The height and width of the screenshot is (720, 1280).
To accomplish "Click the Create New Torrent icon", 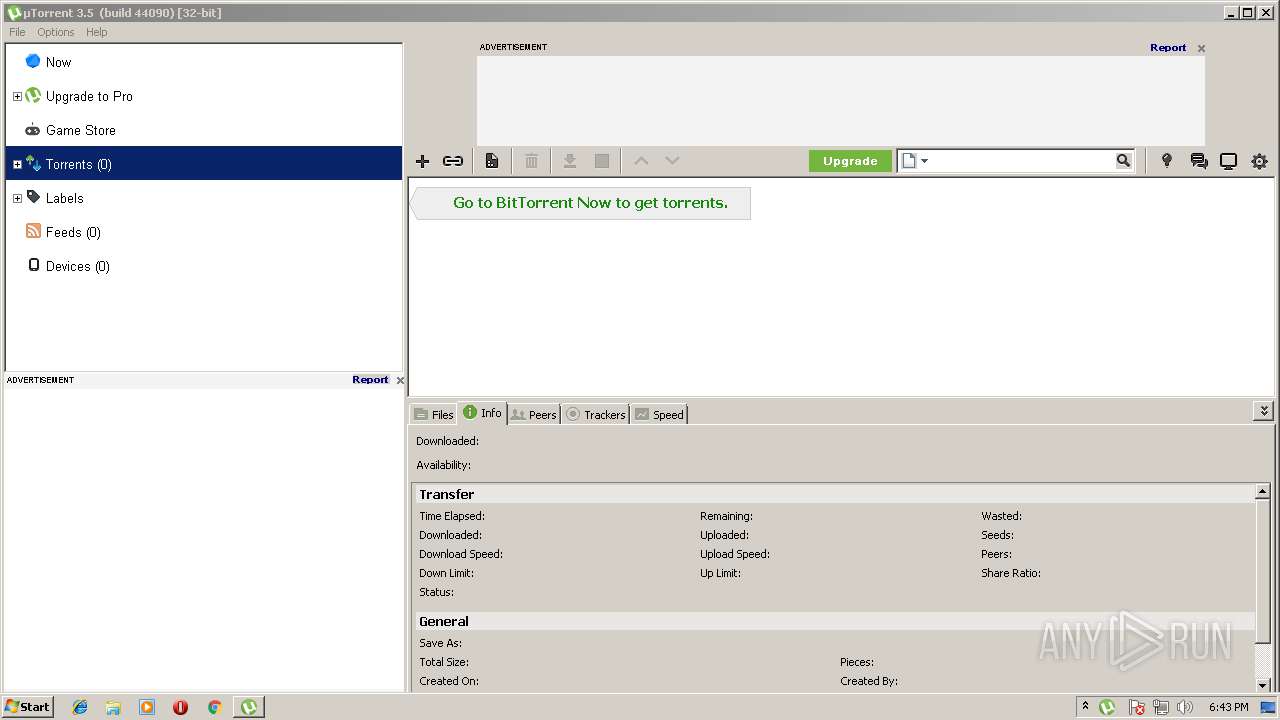I will (x=492, y=161).
